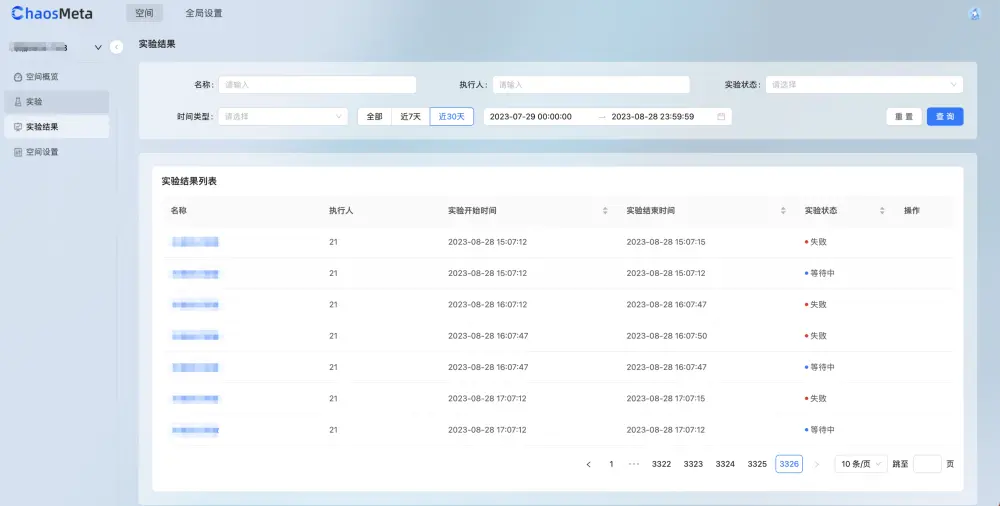Open the 10 条/页 page size dropdown
This screenshot has height=506, width=1000.
pos(860,464)
